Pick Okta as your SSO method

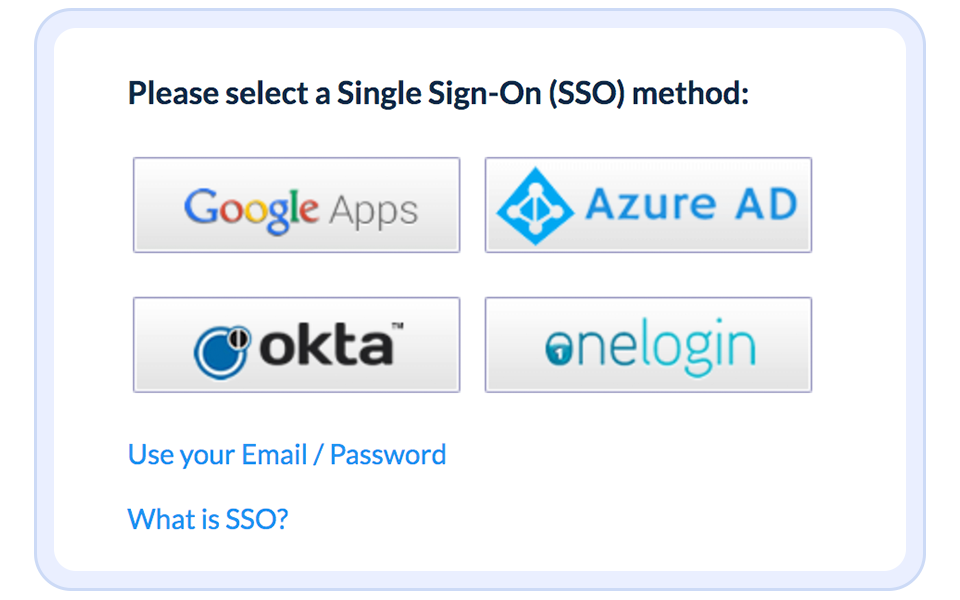tap(296, 344)
